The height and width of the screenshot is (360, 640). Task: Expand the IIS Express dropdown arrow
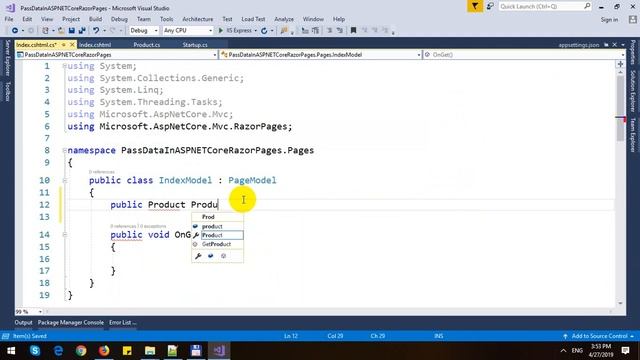(256, 31)
